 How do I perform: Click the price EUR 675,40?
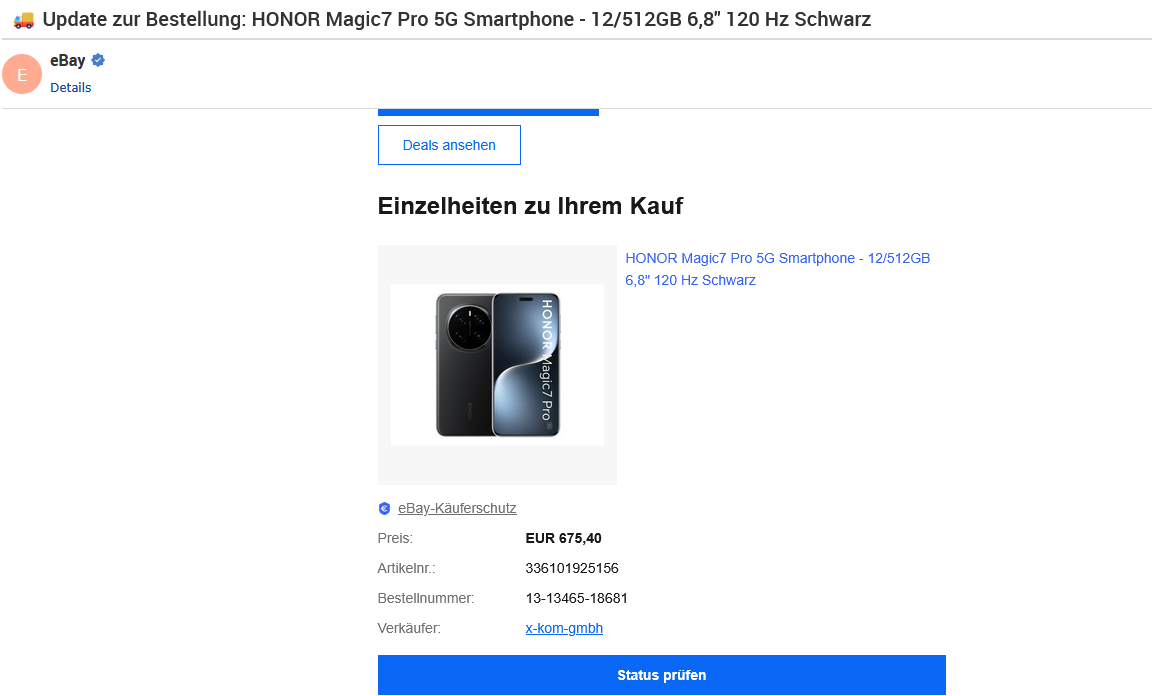point(563,538)
